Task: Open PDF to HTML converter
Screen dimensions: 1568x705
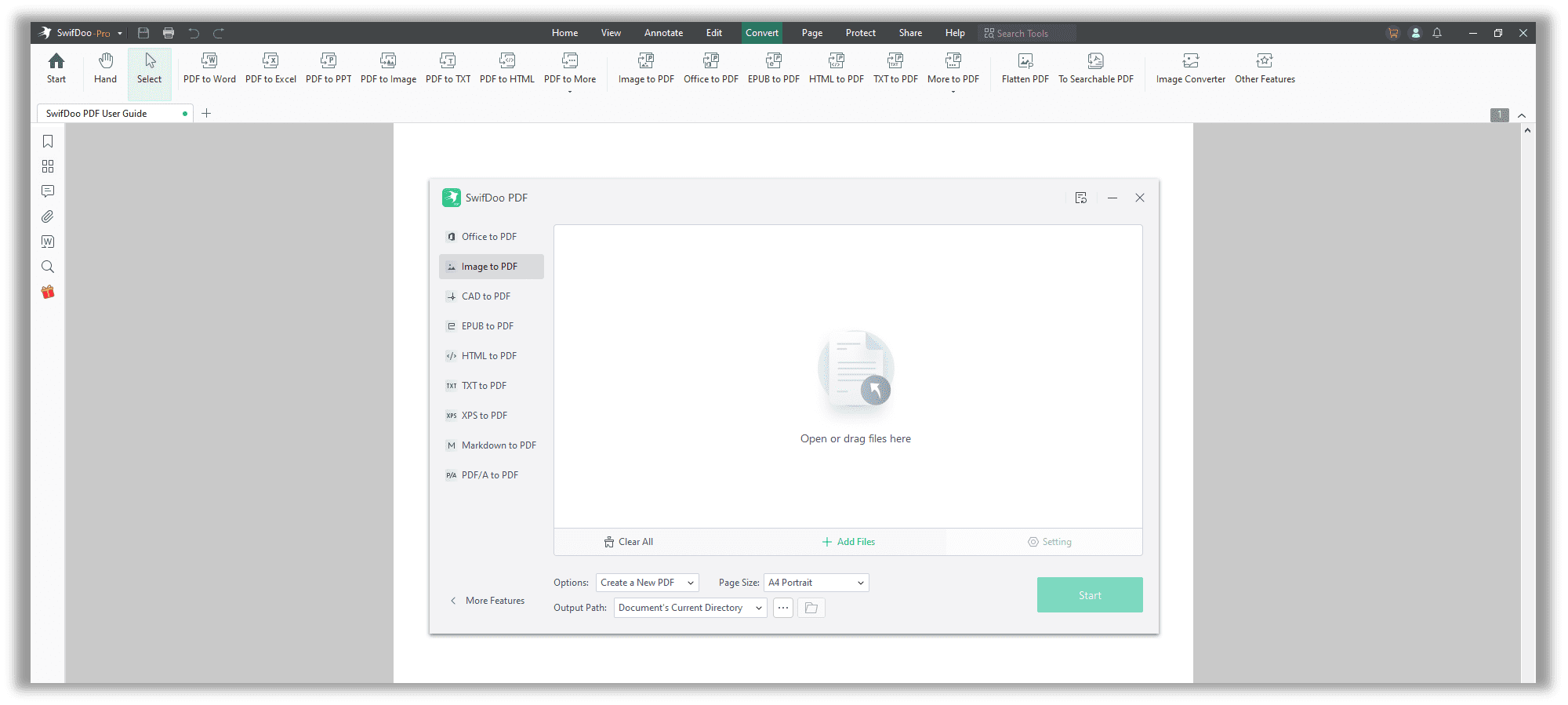Action: (x=507, y=68)
